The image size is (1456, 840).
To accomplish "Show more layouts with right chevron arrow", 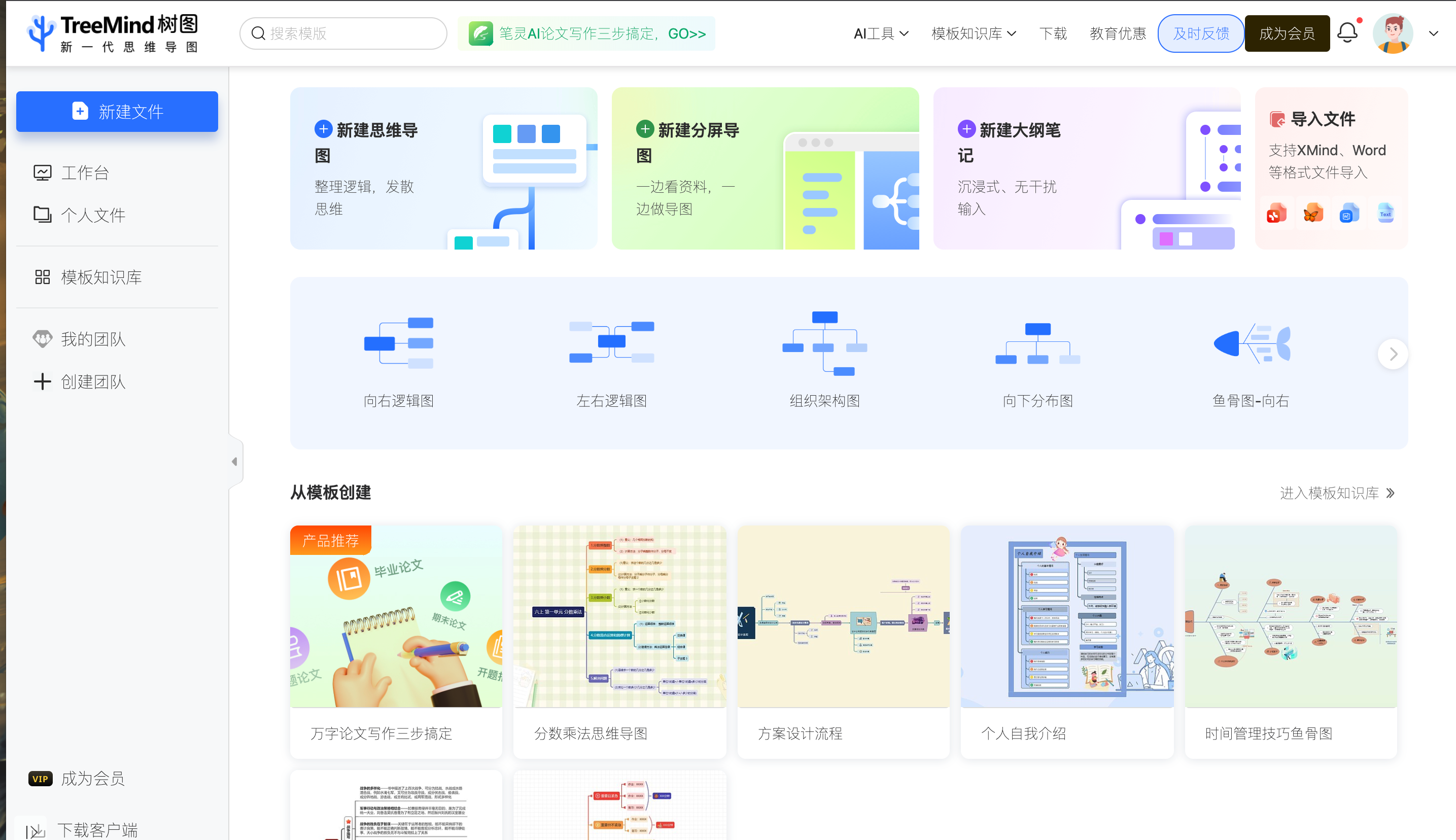I will pos(1393,354).
